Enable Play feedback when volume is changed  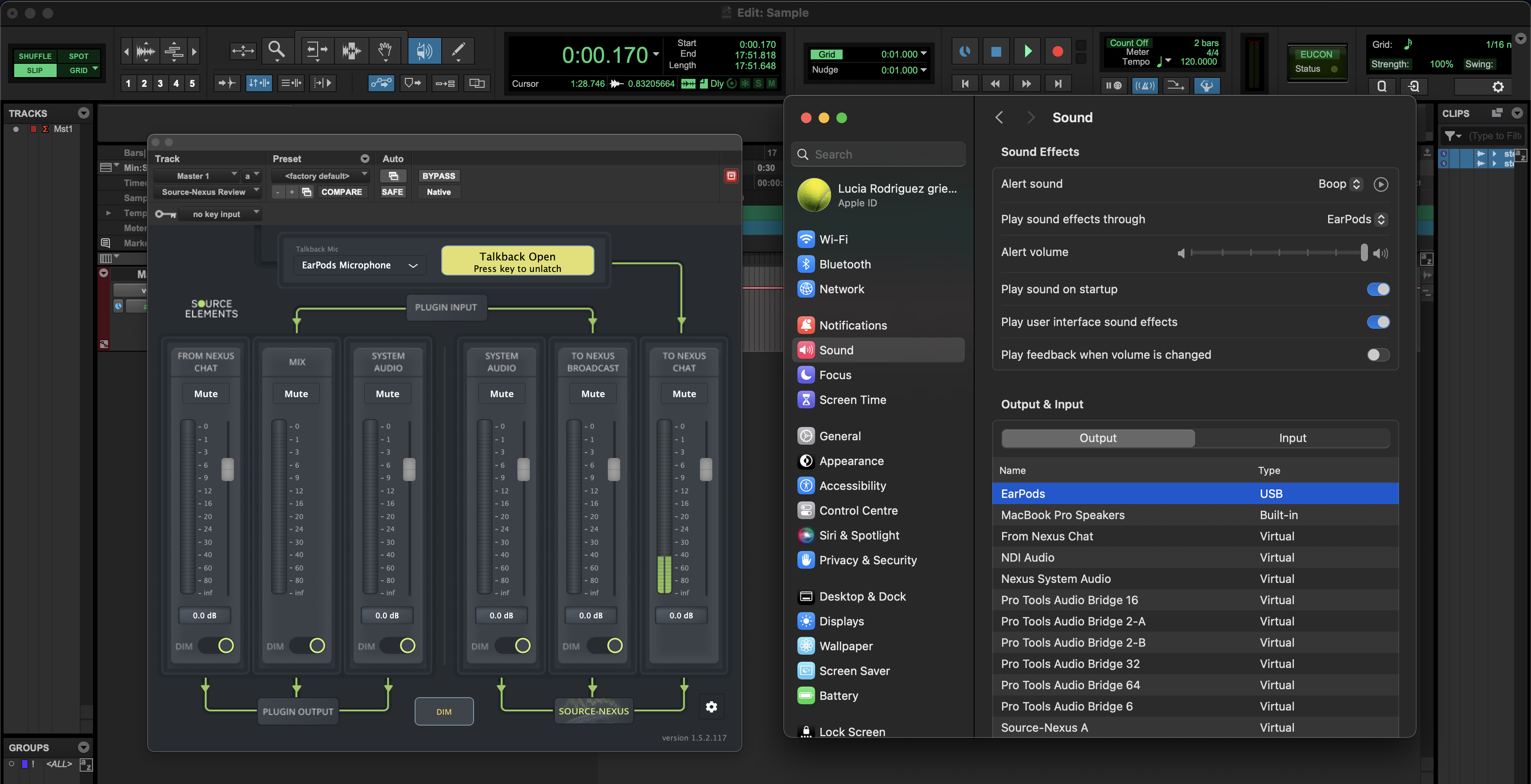(1378, 355)
